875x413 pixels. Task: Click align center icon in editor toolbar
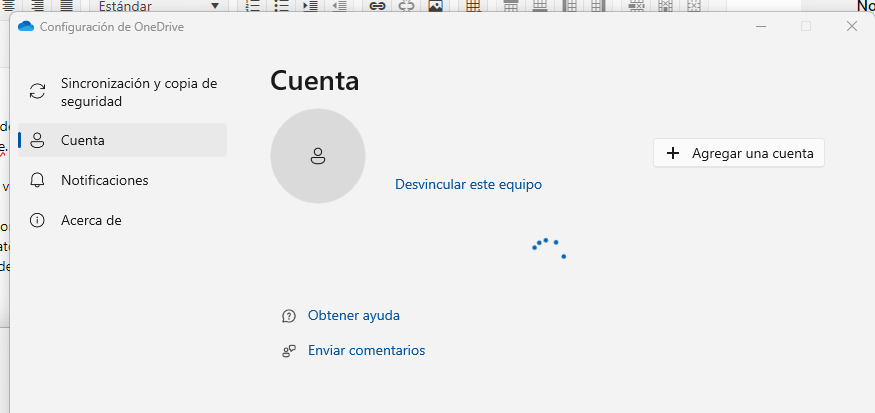(x=9, y=6)
